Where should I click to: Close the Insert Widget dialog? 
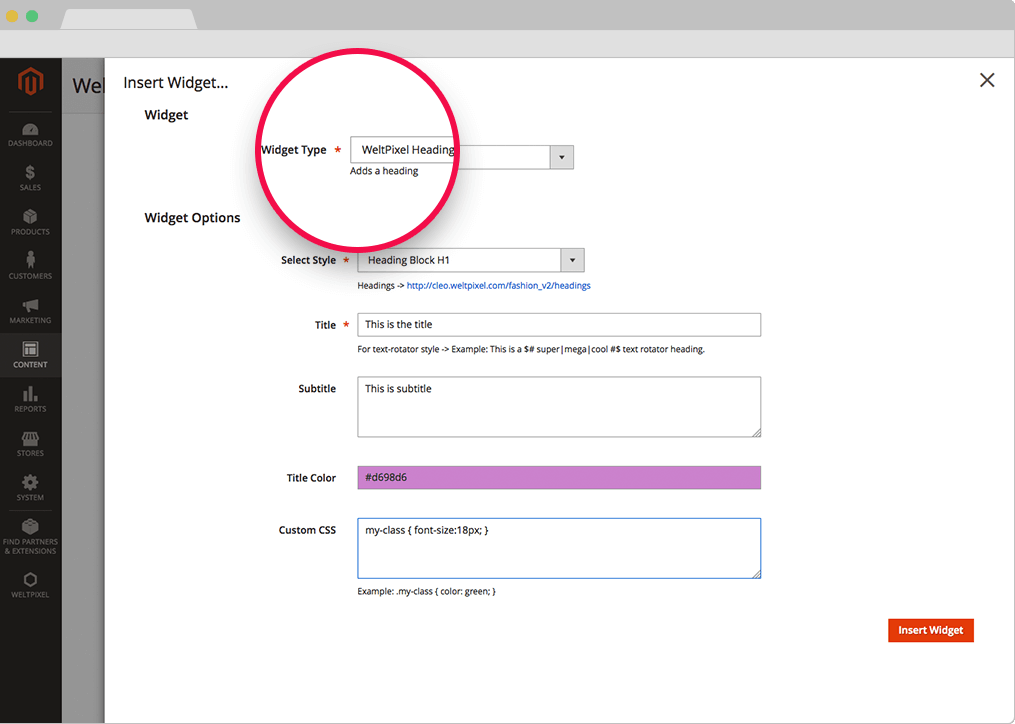pos(986,81)
